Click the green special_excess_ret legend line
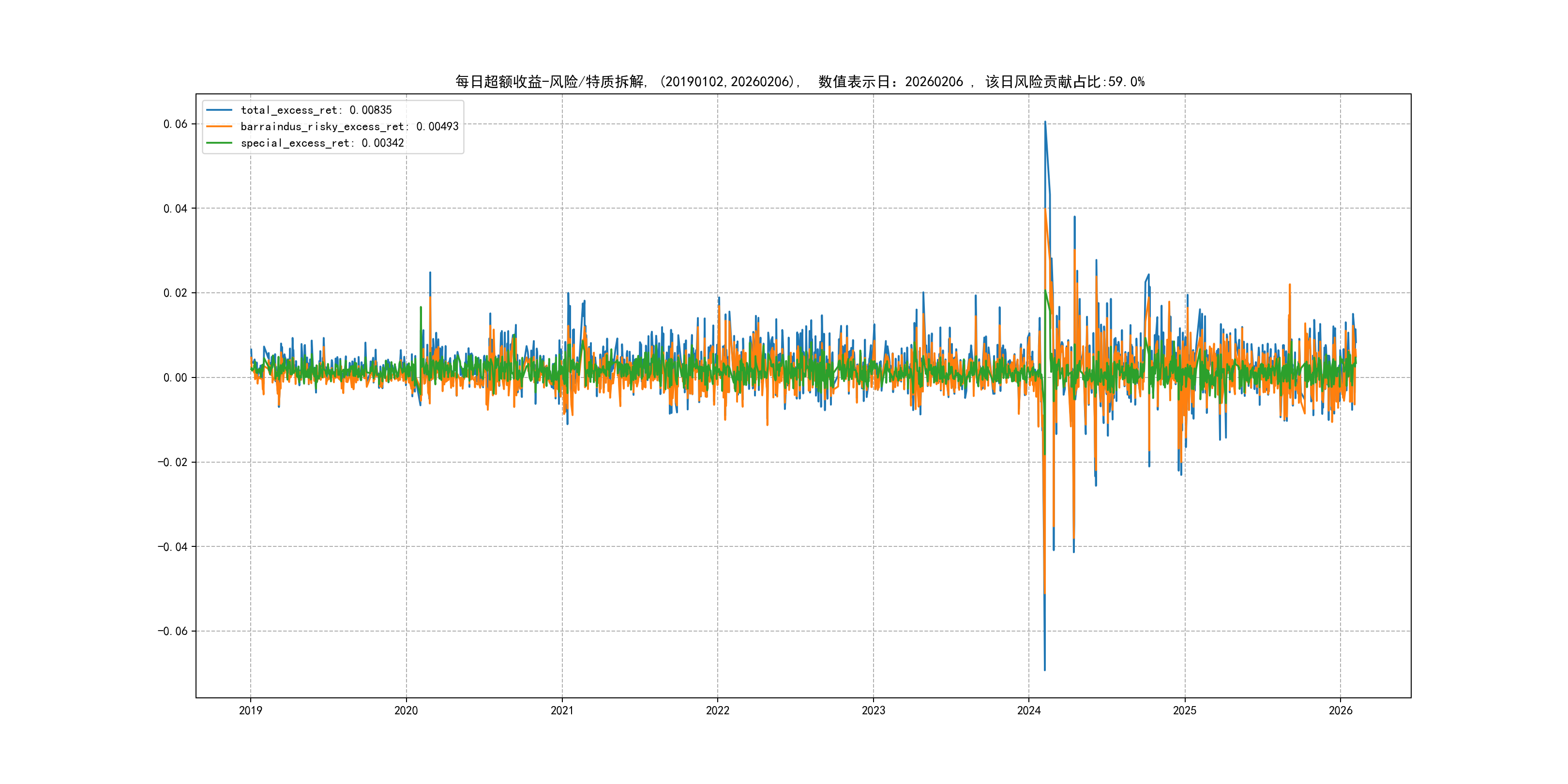 tap(219, 143)
